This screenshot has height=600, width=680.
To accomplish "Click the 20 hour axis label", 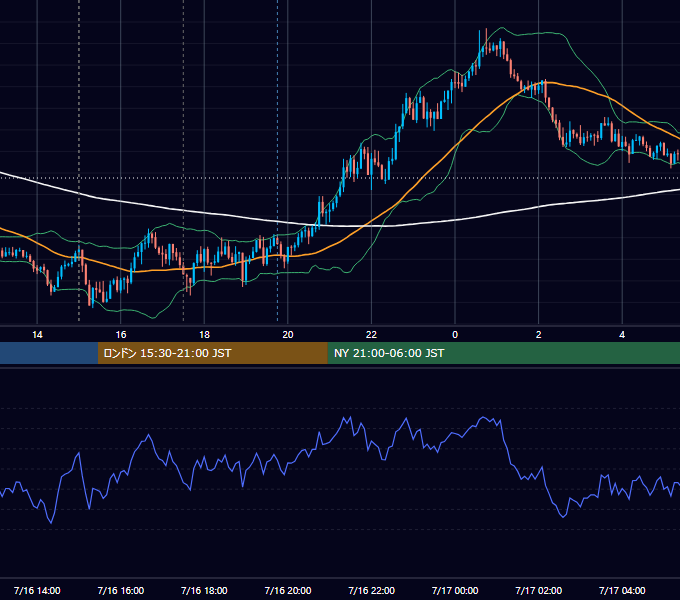I will 288,335.
